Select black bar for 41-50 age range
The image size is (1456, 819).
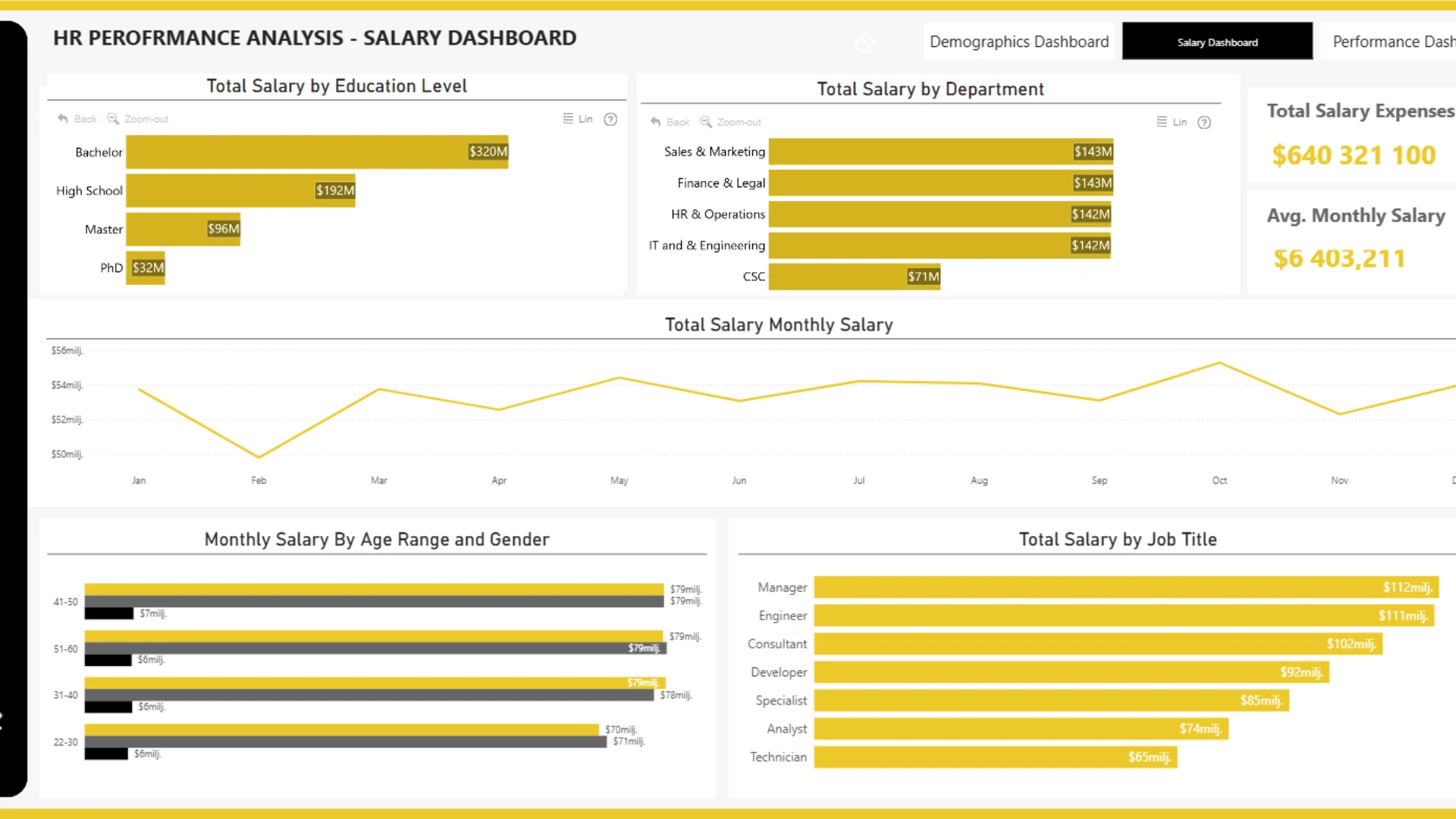tap(109, 613)
